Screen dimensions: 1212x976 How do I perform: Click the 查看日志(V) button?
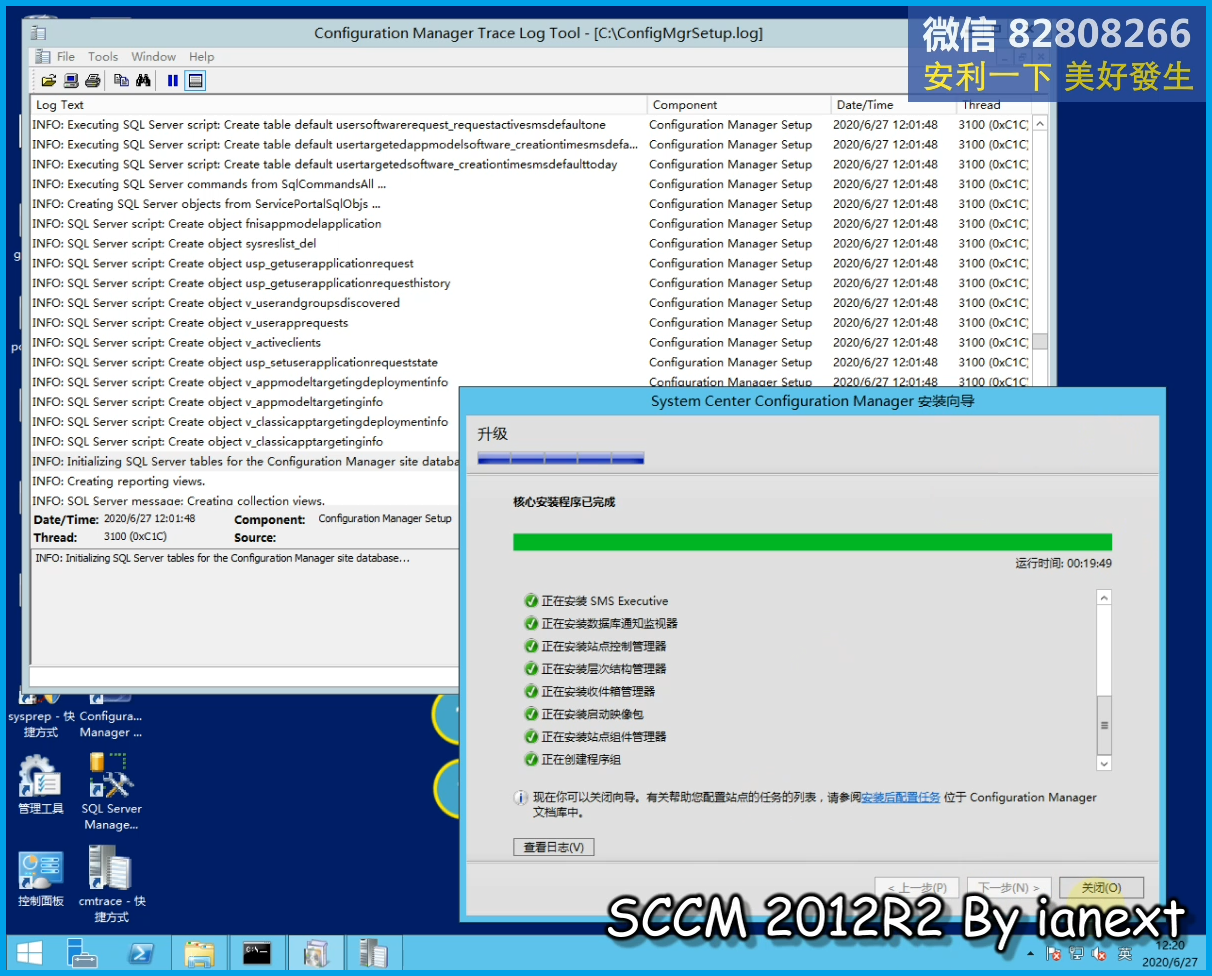point(554,847)
